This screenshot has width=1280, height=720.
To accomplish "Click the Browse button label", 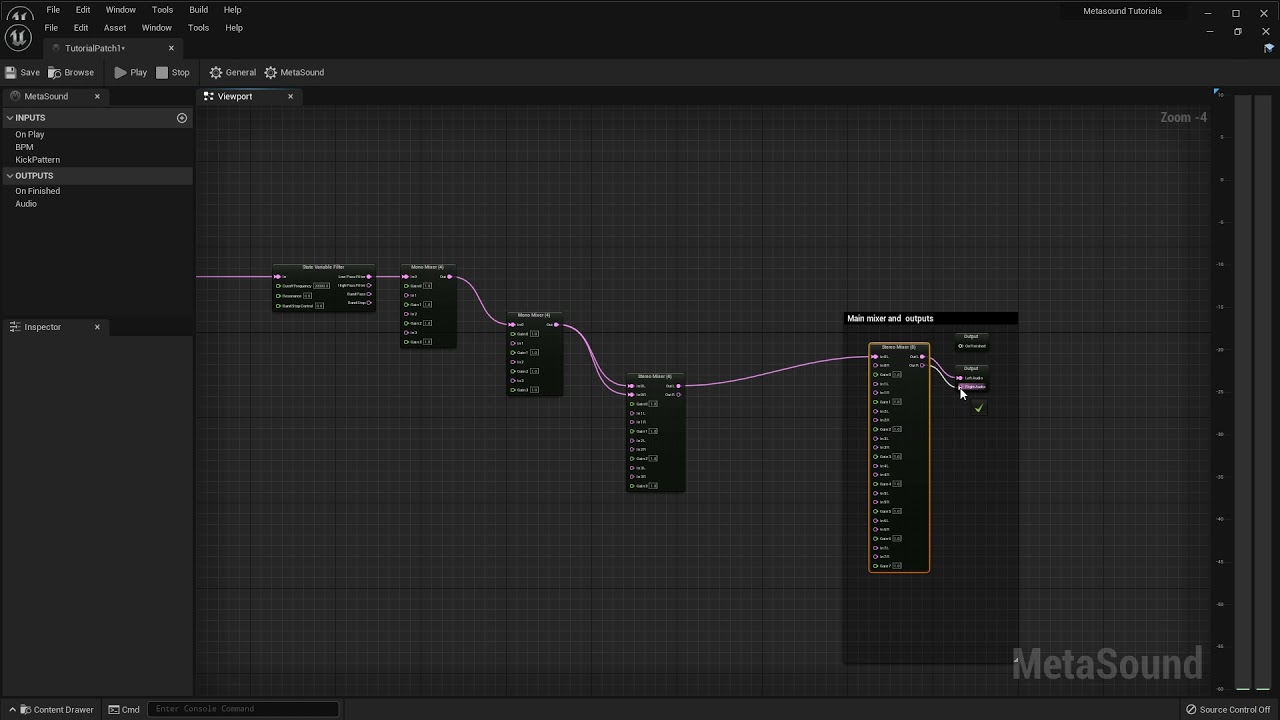I will (x=79, y=72).
